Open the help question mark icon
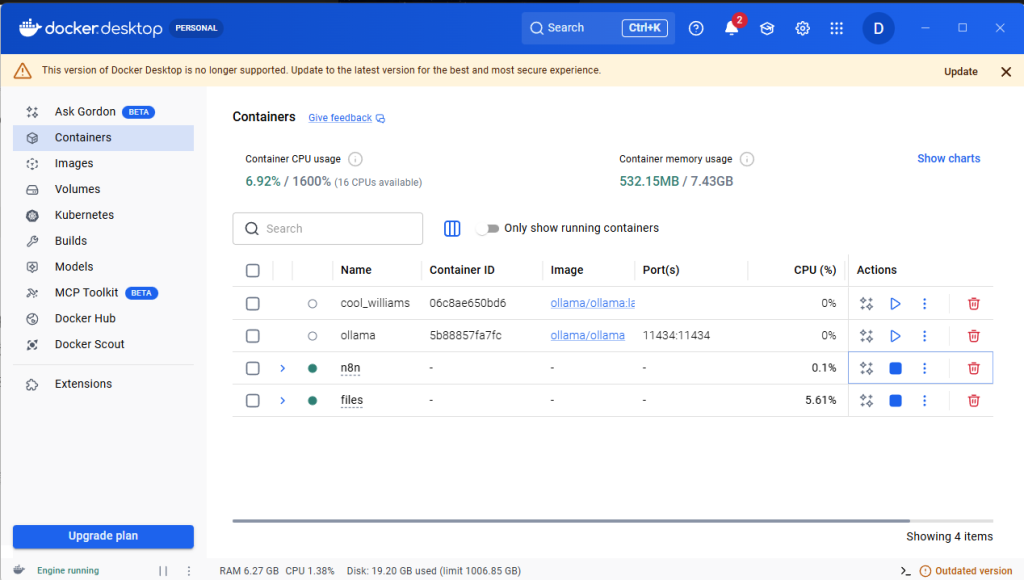The image size is (1024, 580). point(696,28)
